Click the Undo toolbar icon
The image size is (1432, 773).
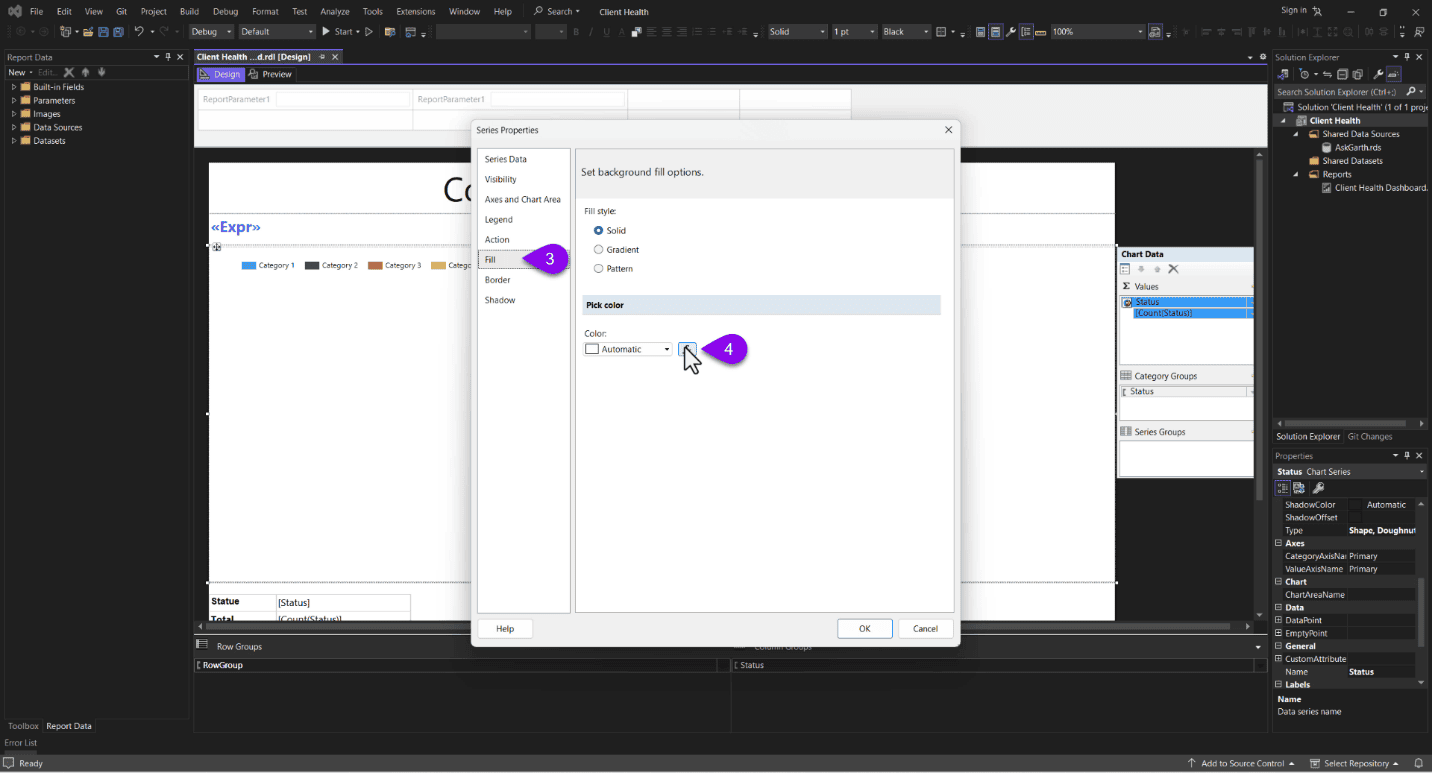pos(139,32)
